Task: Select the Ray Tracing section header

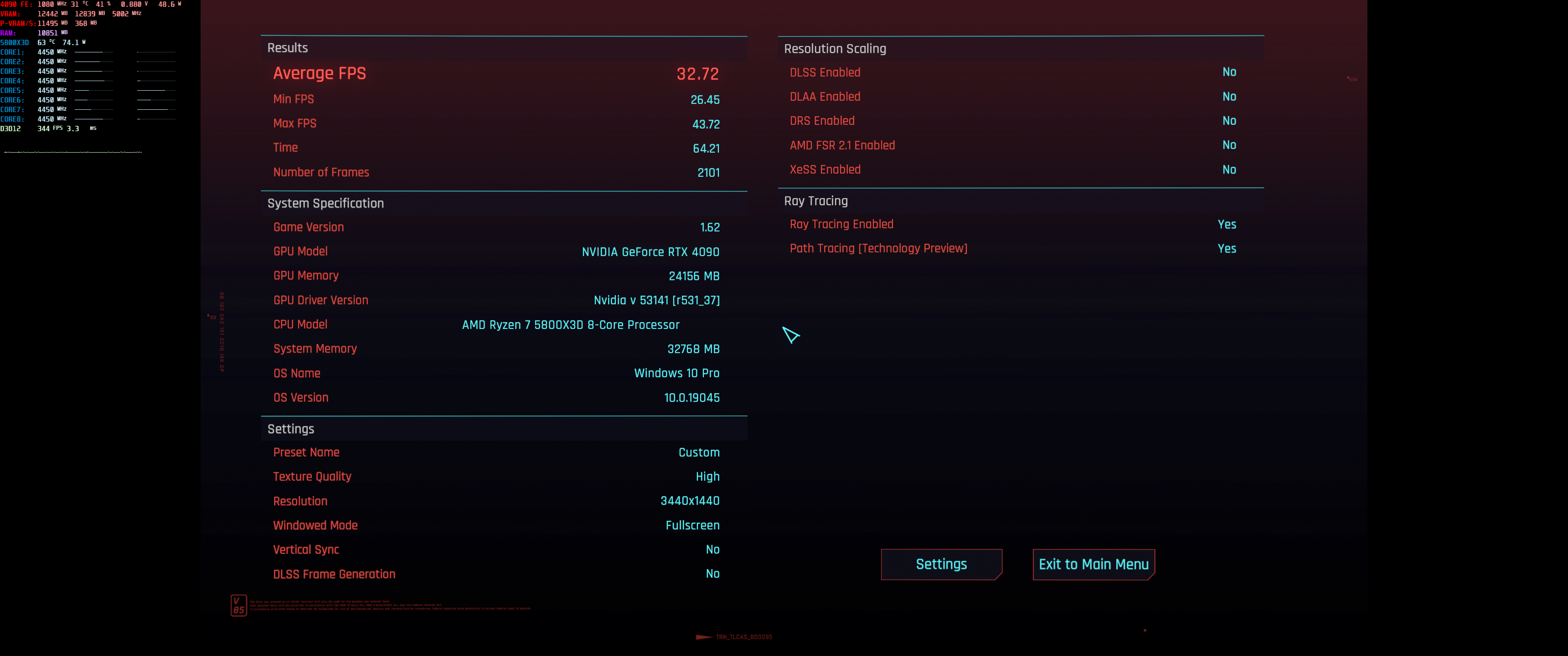Action: pos(815,201)
